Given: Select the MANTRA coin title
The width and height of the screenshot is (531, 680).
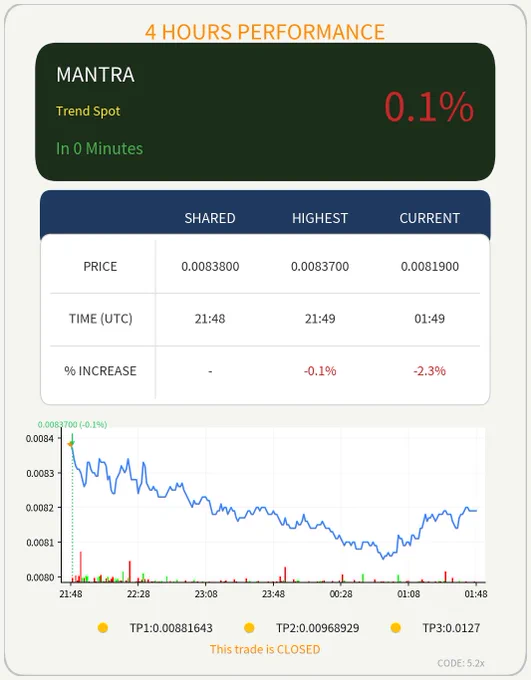Looking at the screenshot, I should pyautogui.click(x=95, y=75).
